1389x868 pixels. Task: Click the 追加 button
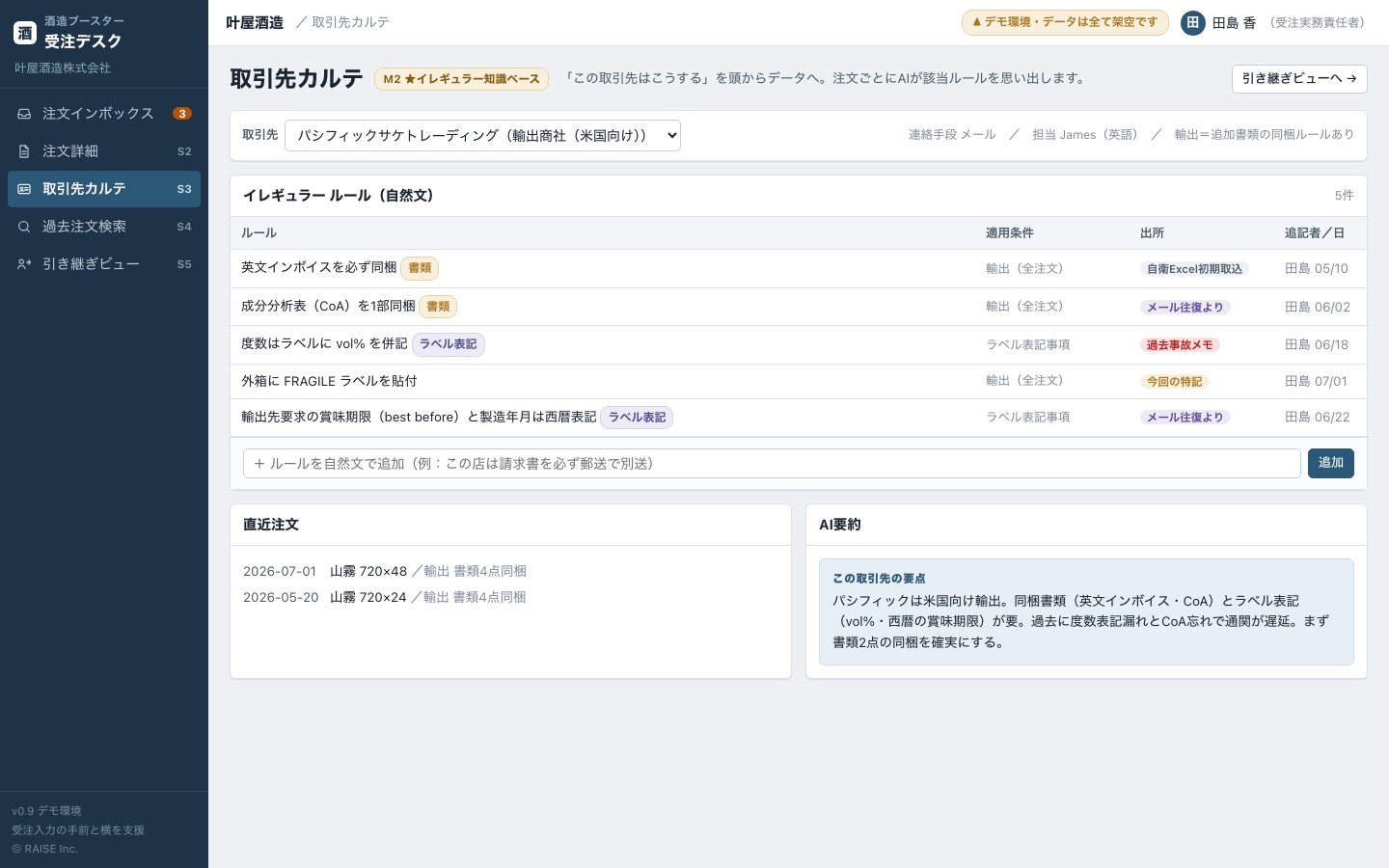pos(1331,463)
